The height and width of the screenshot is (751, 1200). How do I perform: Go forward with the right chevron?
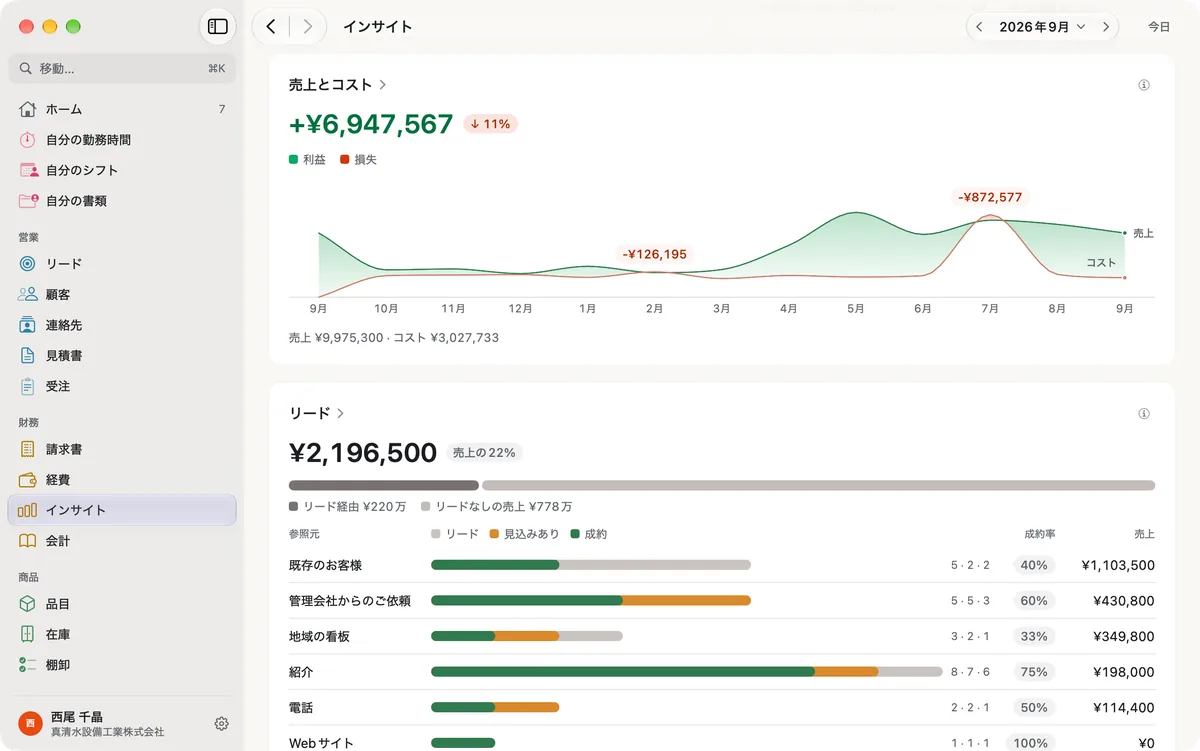[307, 27]
